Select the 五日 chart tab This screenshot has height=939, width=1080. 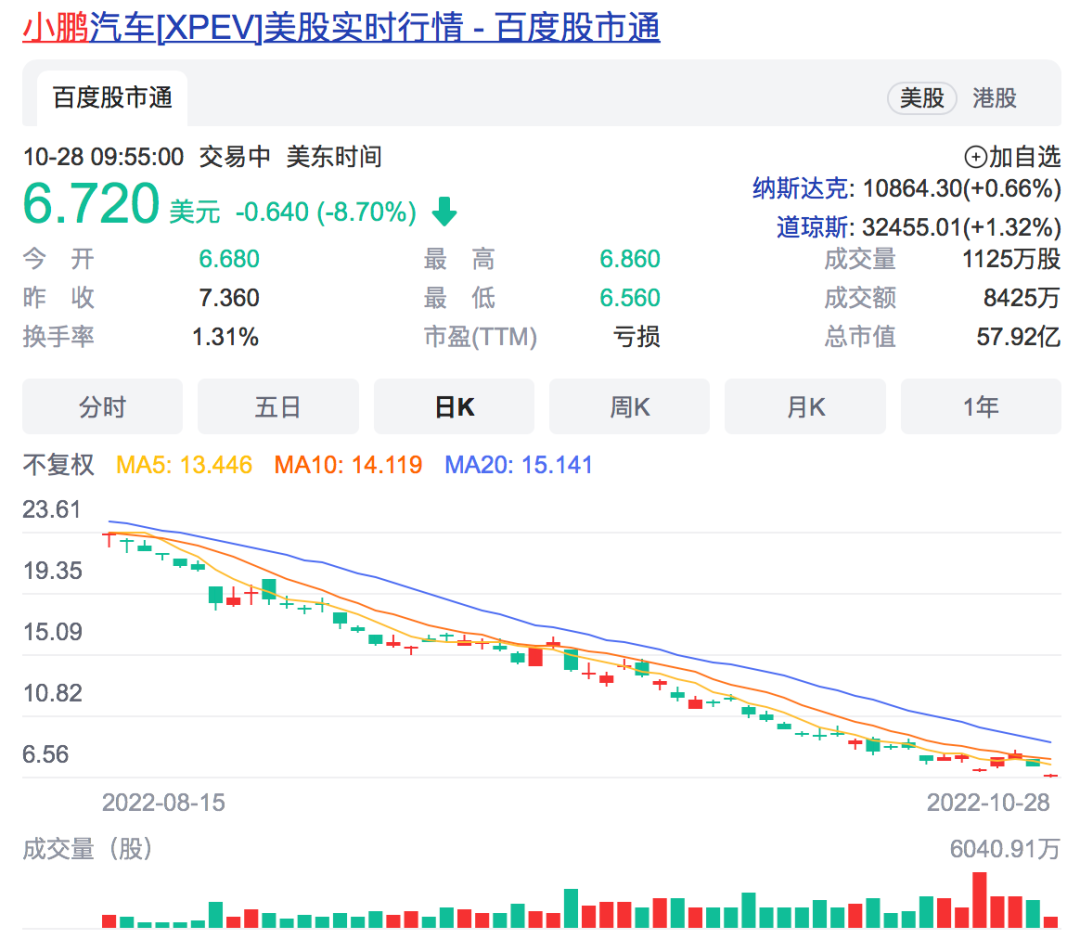click(278, 406)
